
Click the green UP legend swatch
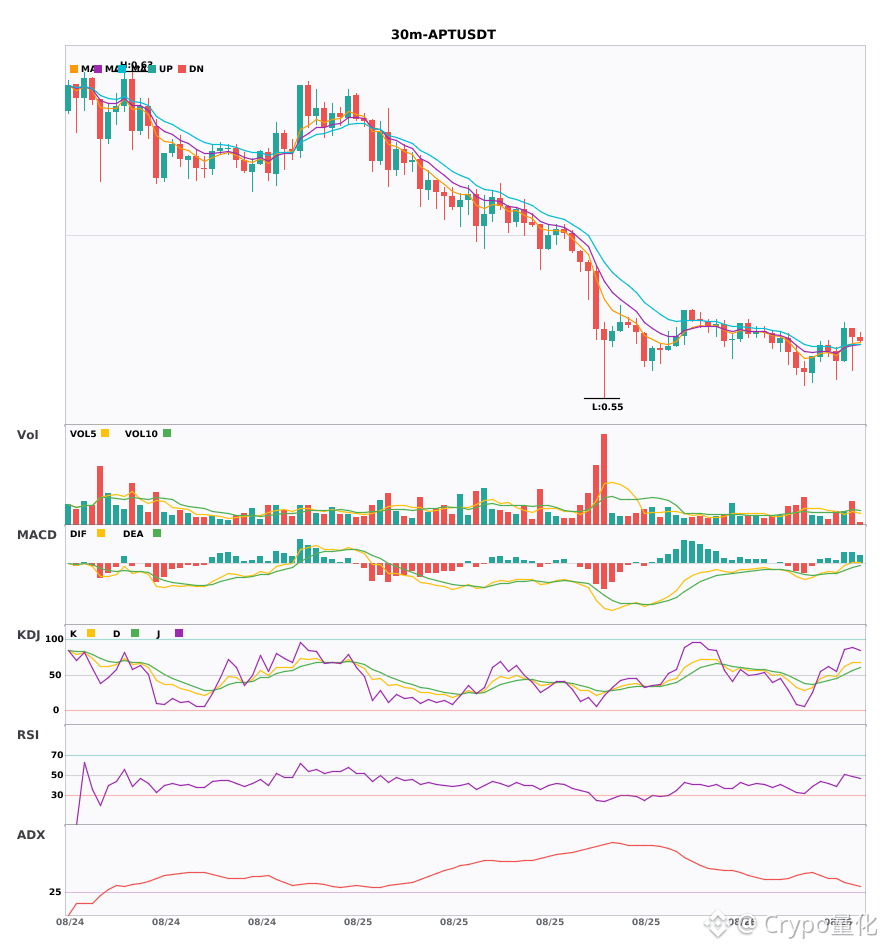pos(151,69)
